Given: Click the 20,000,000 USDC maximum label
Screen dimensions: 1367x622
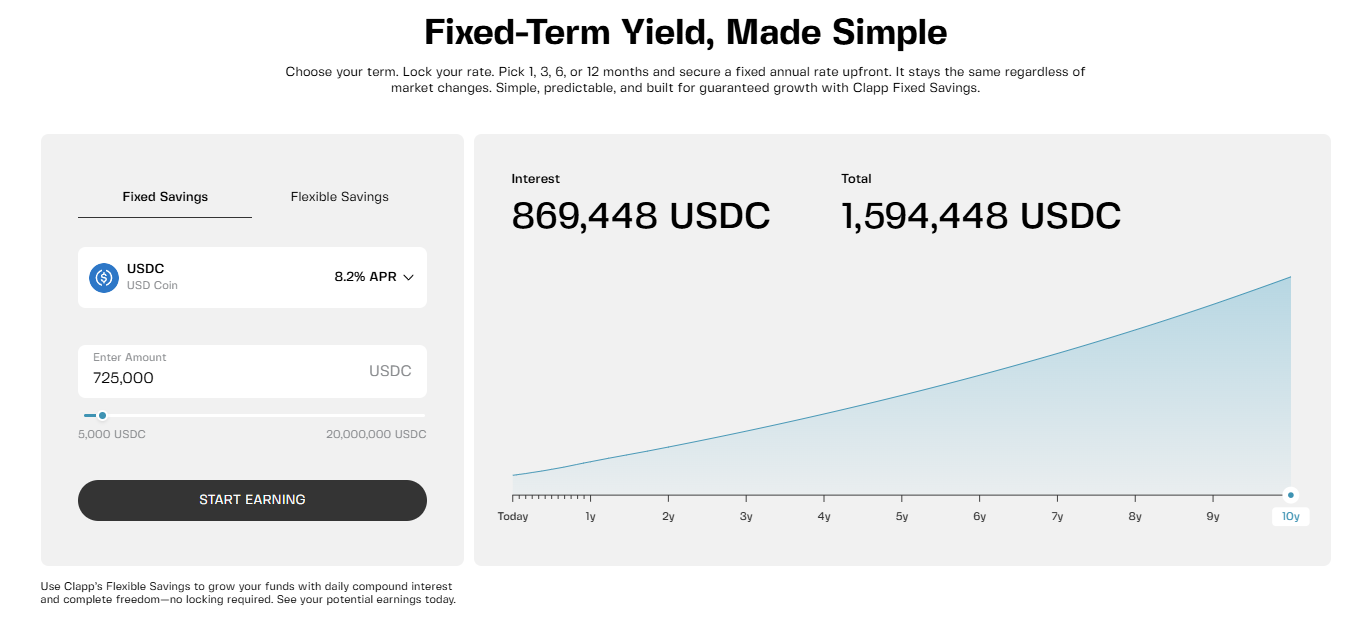Looking at the screenshot, I should point(376,434).
